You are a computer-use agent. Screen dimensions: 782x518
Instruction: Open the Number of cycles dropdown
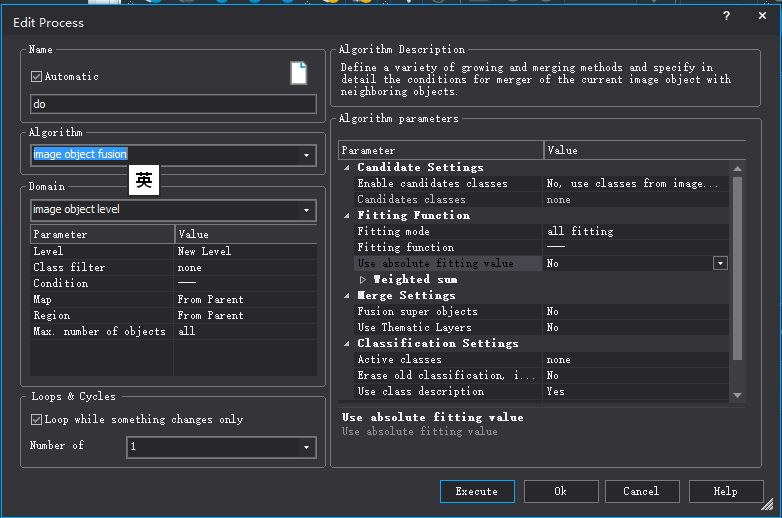coord(306,447)
